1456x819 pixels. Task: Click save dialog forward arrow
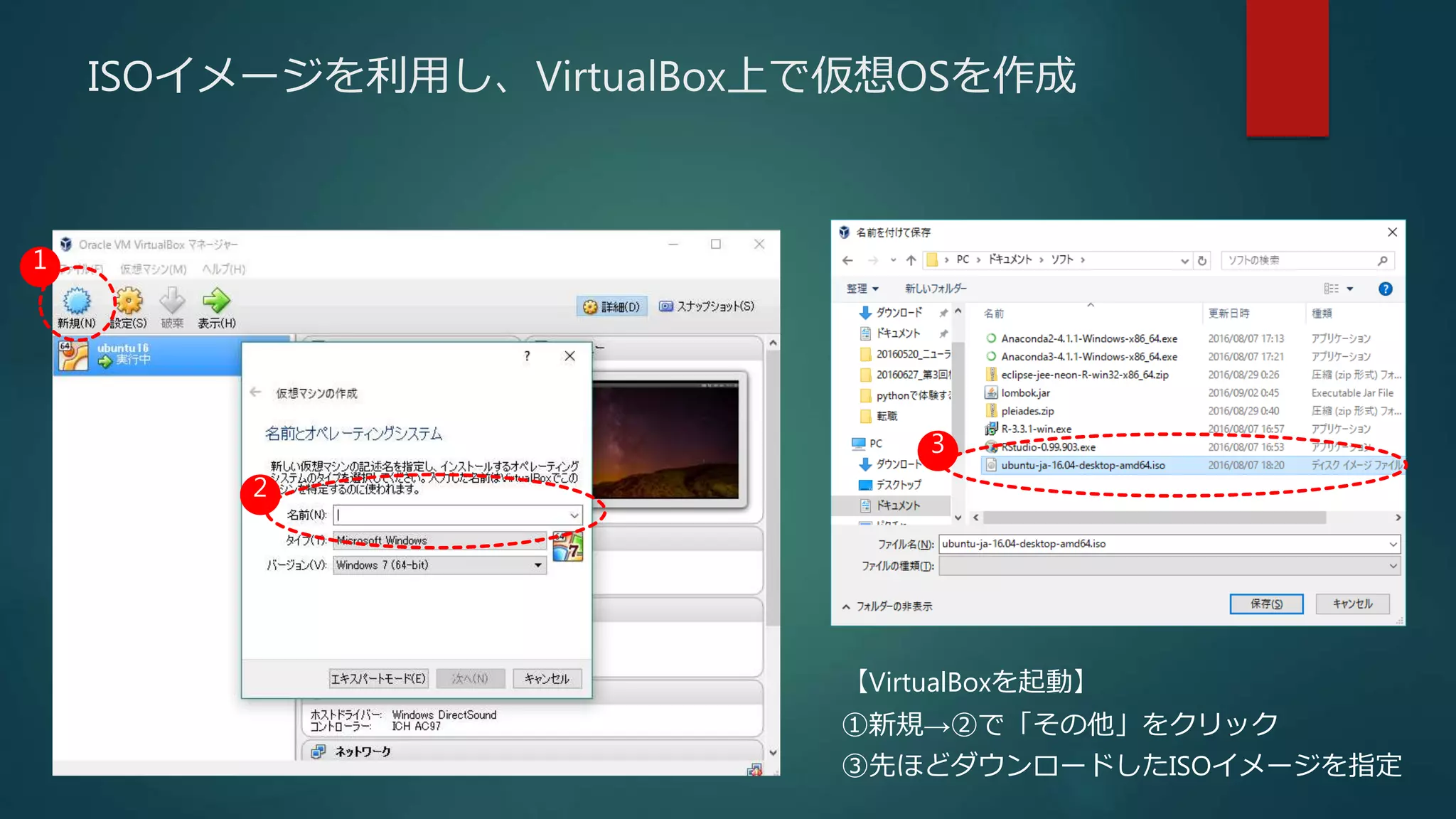[x=873, y=260]
